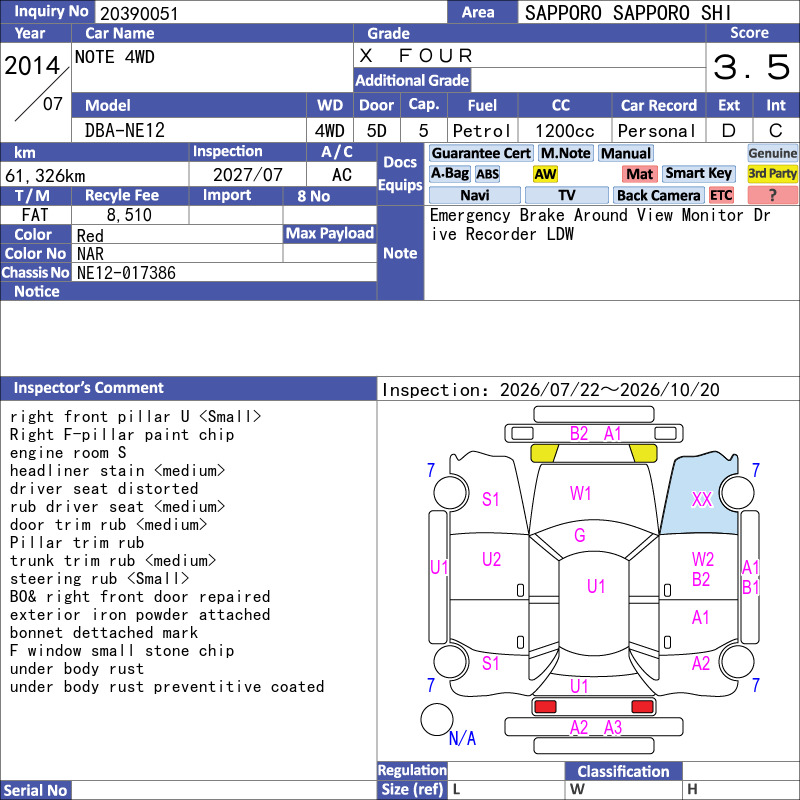Click the Inquiry No value 20390051
800x800 pixels.
point(139,14)
